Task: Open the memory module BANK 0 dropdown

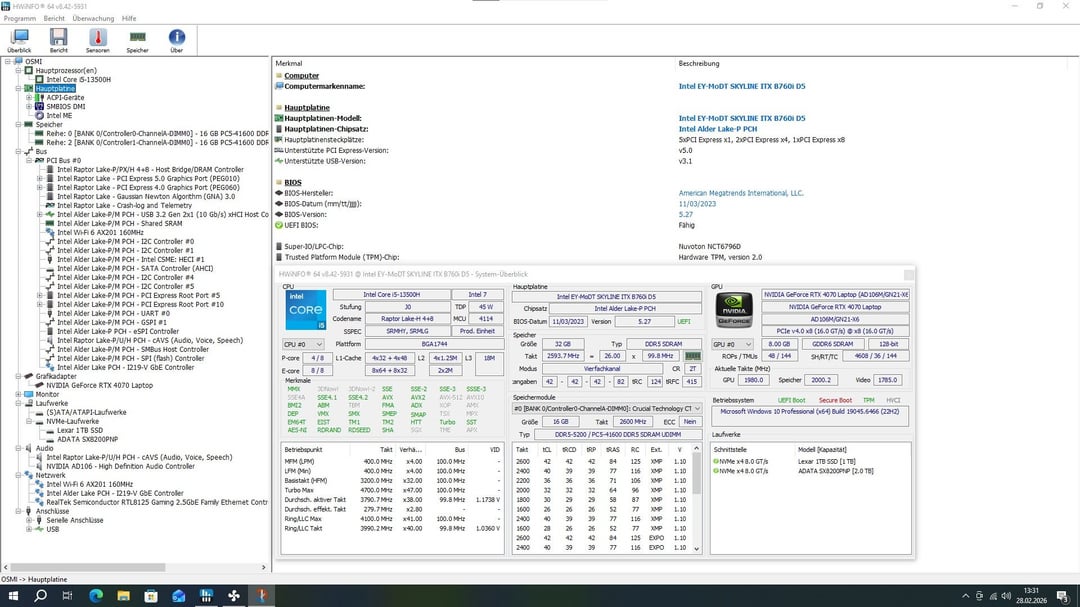Action: point(608,409)
